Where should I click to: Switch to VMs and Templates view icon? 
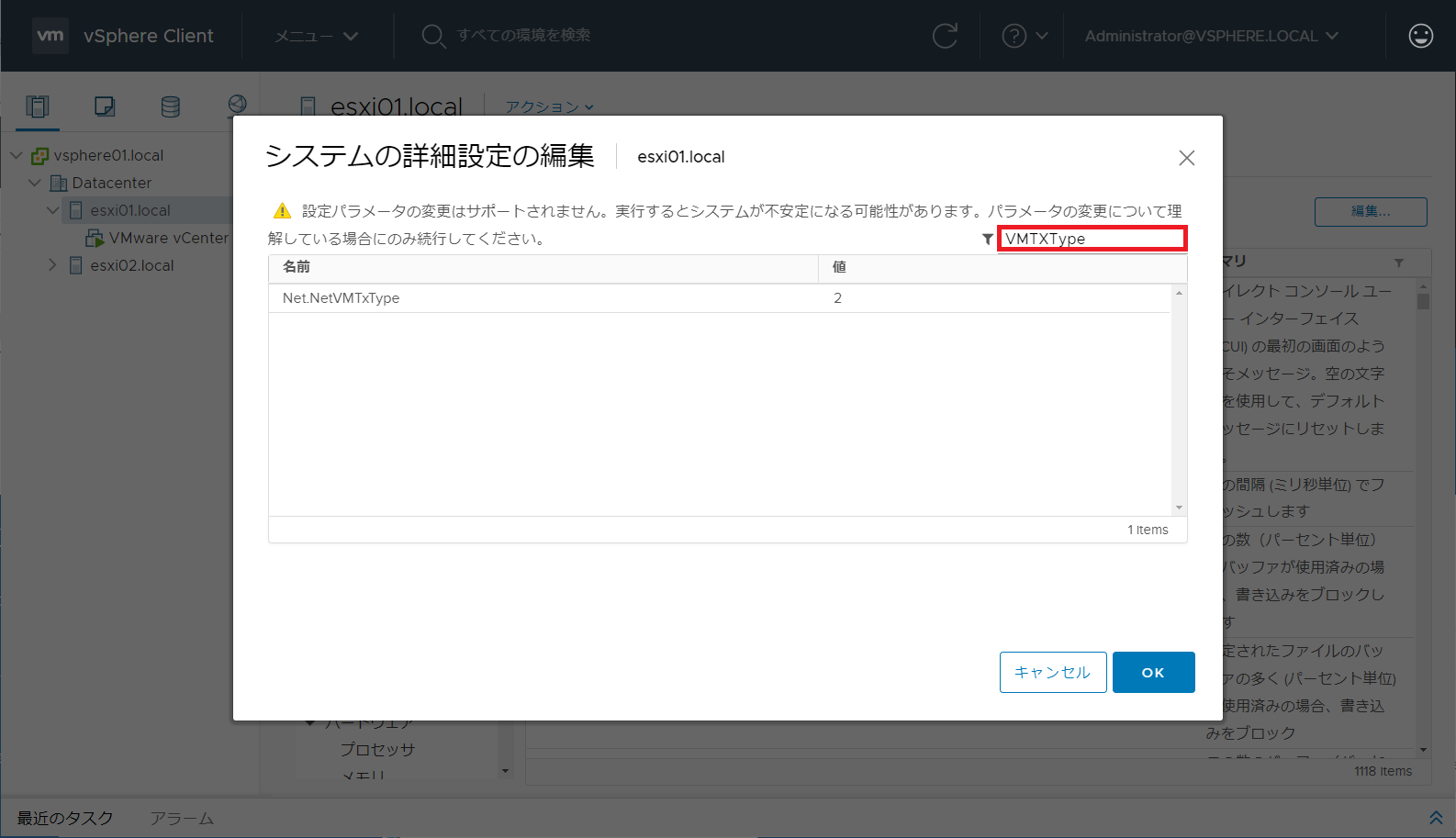pos(105,106)
